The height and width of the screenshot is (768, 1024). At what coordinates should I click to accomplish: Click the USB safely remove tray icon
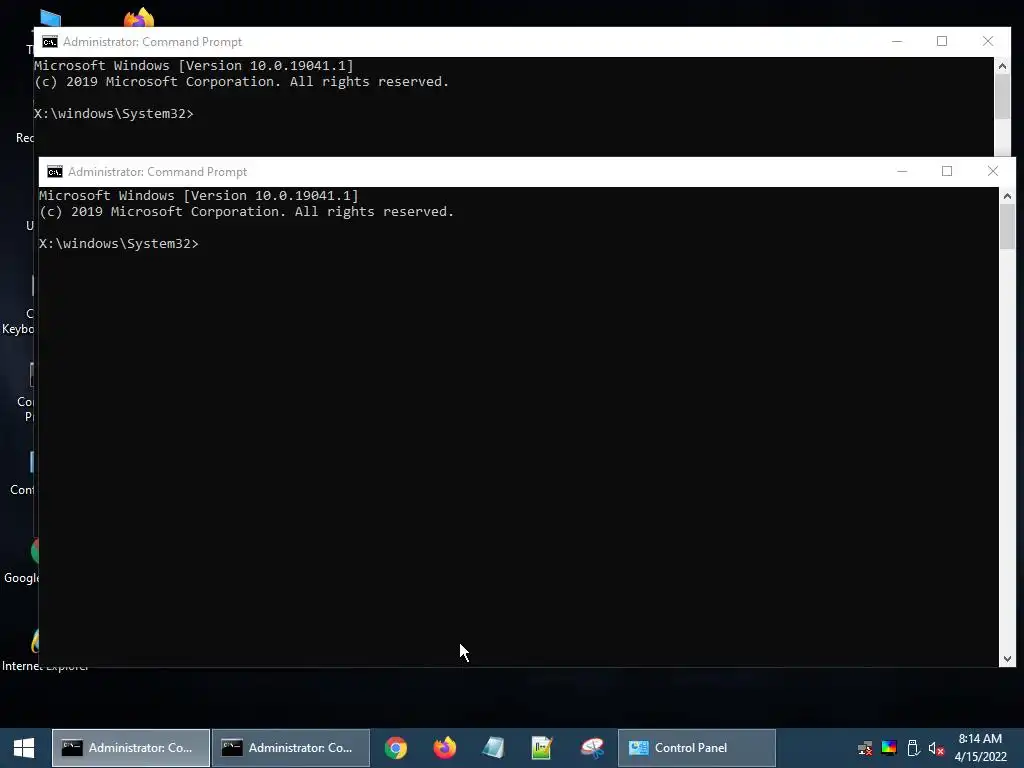tap(913, 748)
